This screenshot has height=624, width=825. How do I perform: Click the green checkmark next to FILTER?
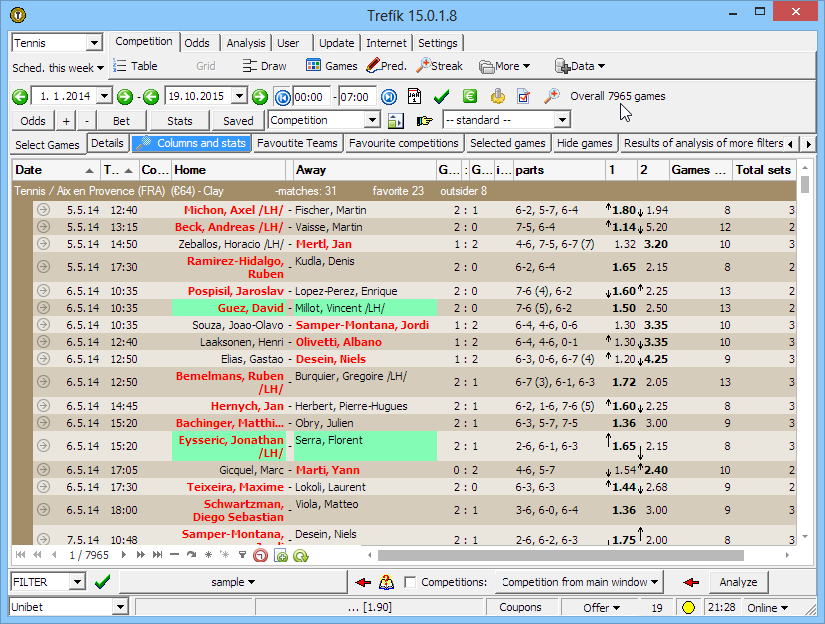102,582
